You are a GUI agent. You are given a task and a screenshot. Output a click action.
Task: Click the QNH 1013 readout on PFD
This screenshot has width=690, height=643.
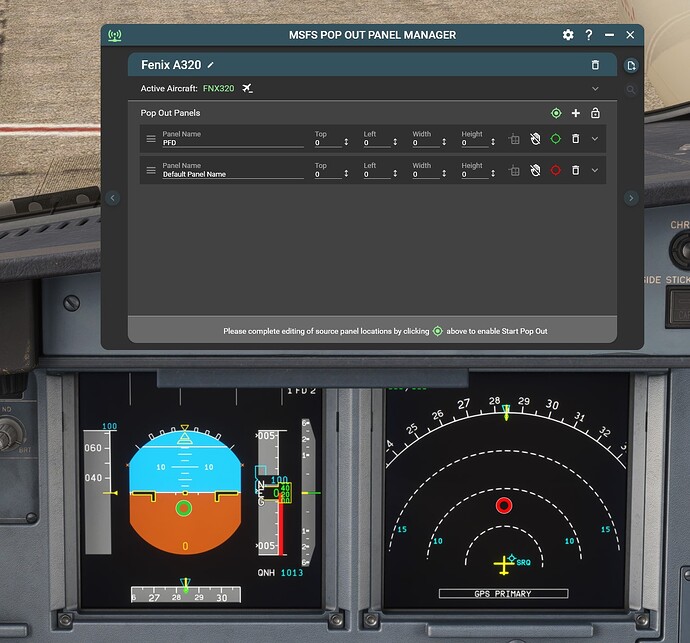pyautogui.click(x=280, y=573)
